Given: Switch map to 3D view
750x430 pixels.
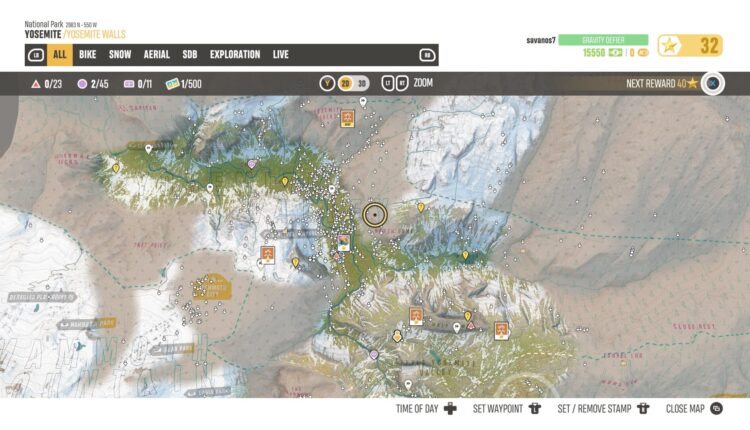Looking at the screenshot, I should coord(362,83).
